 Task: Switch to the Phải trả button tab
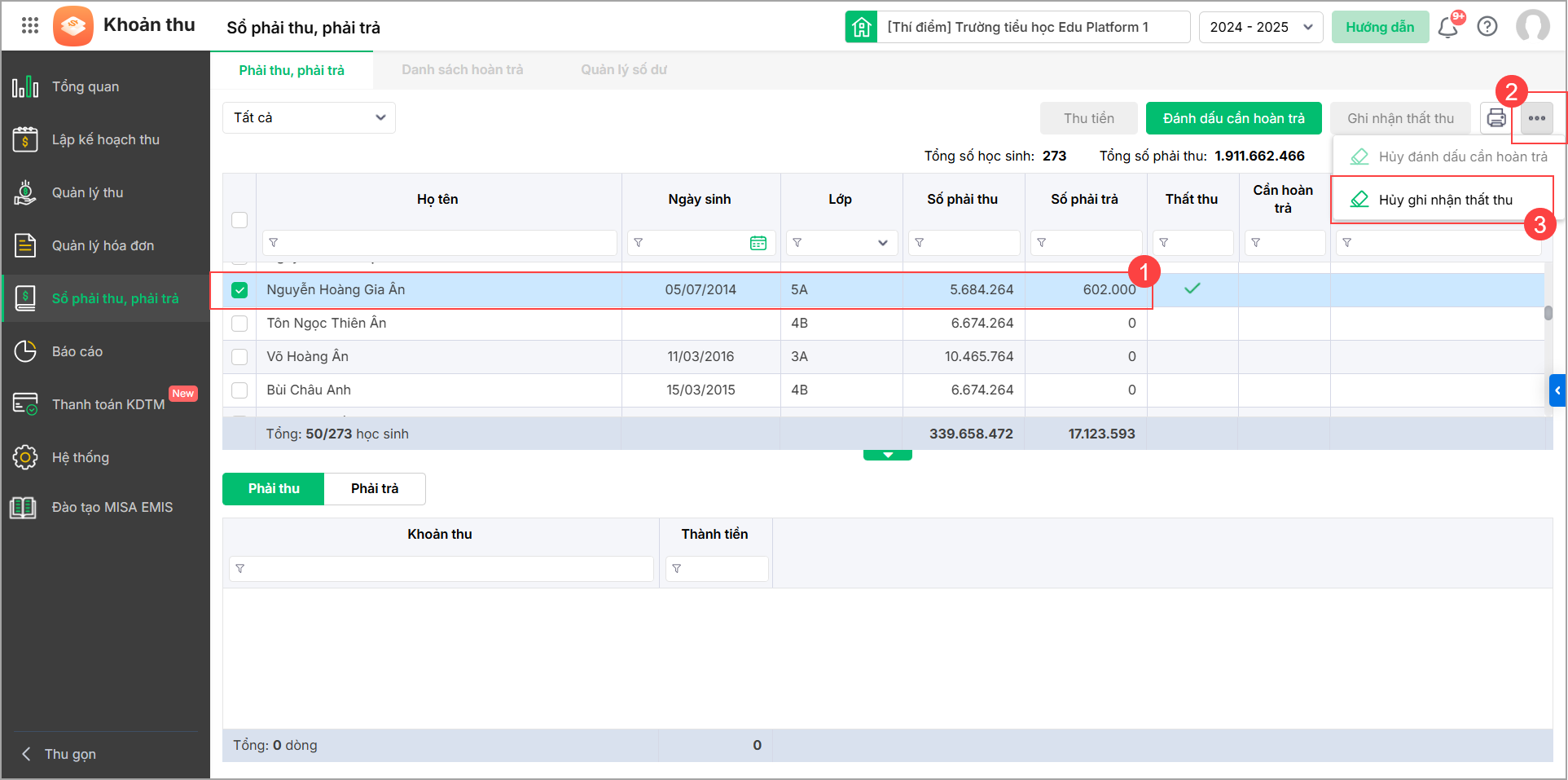(x=375, y=489)
